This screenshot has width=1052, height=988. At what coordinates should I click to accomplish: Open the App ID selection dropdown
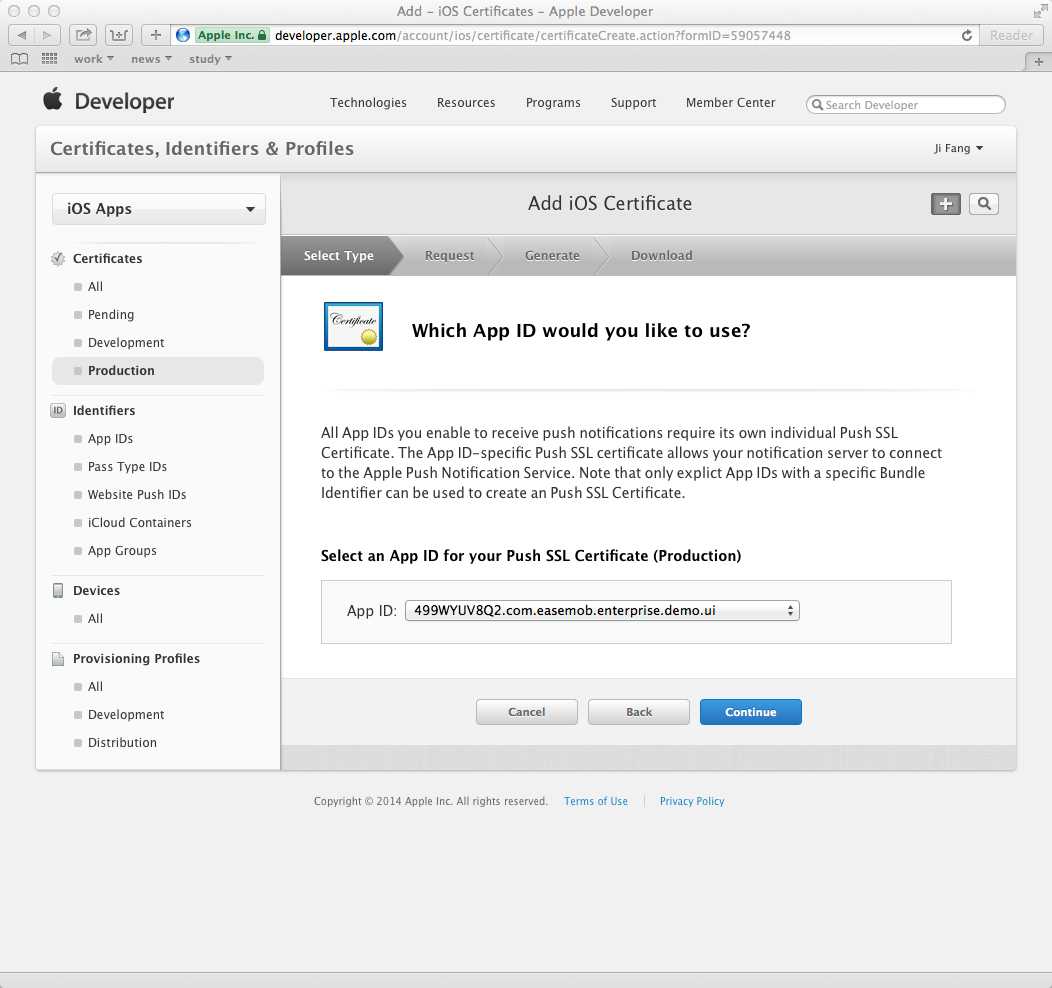click(602, 610)
